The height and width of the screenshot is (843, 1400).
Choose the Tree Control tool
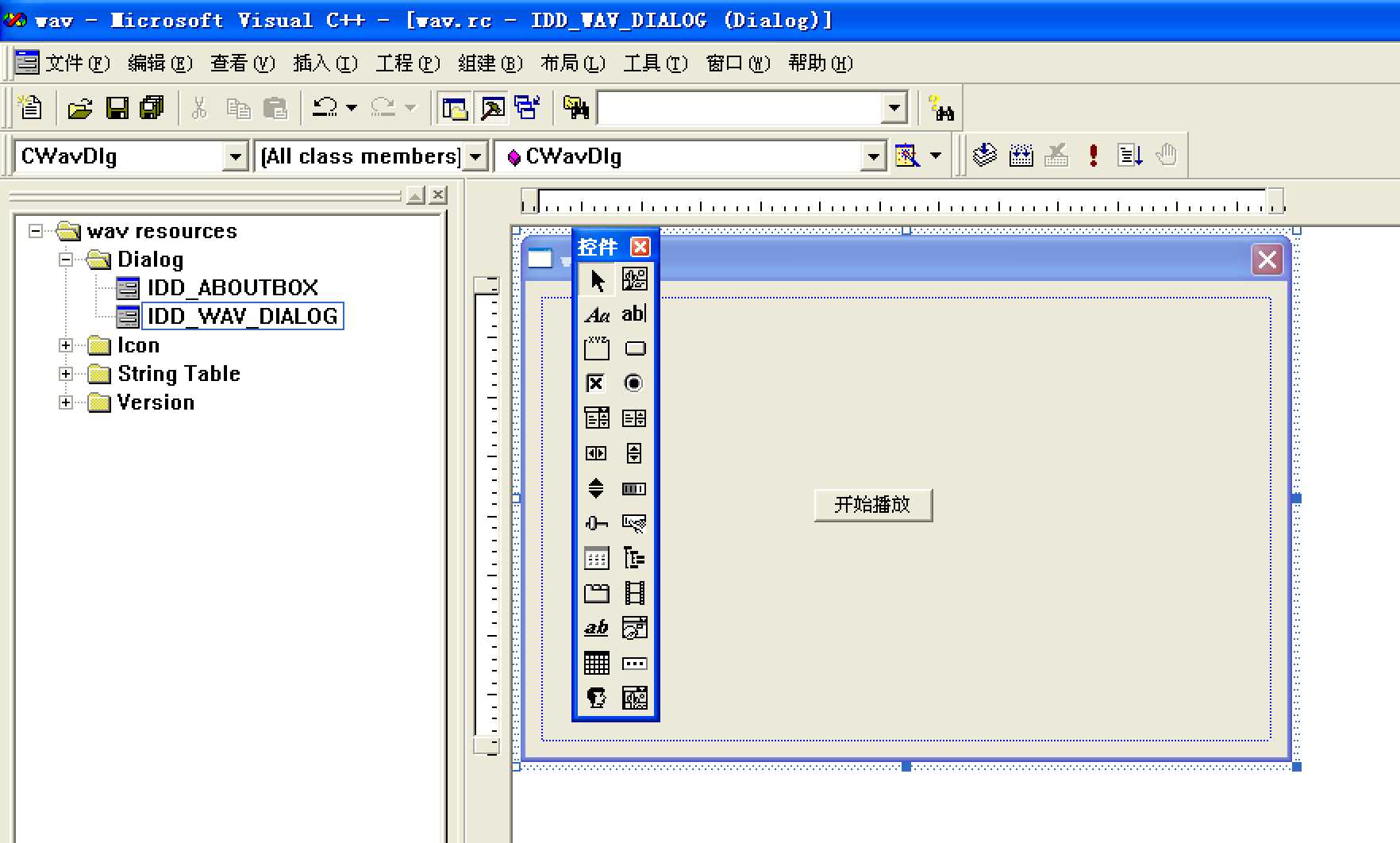[634, 558]
